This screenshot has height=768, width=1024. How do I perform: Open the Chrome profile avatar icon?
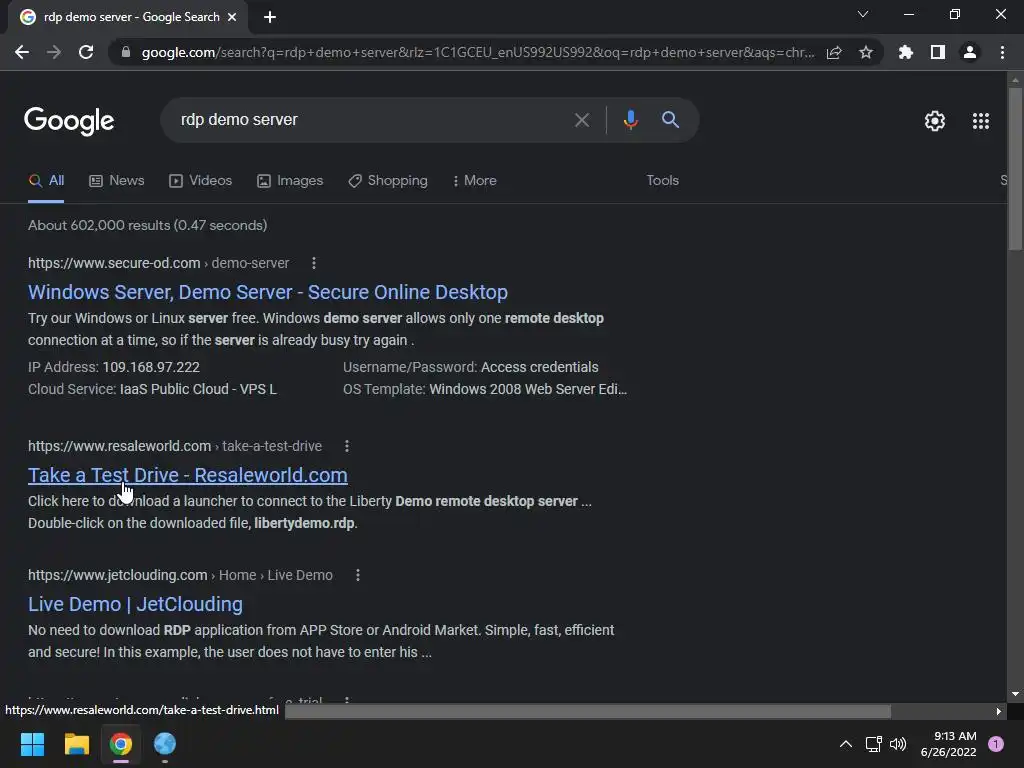[970, 52]
